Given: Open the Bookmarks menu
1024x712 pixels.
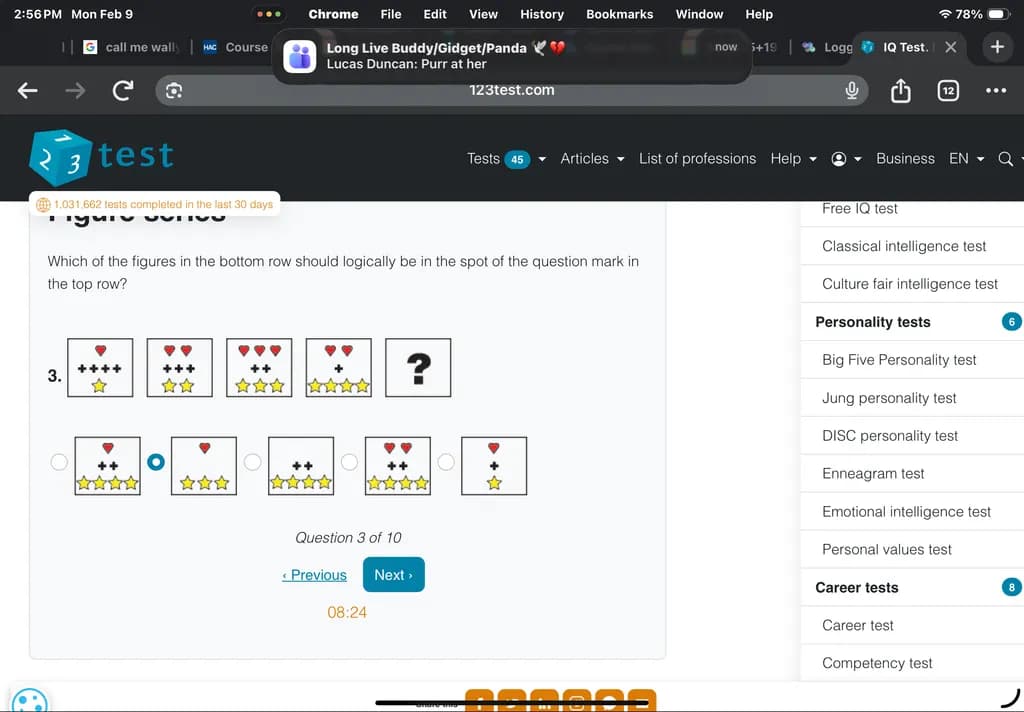Looking at the screenshot, I should (619, 14).
